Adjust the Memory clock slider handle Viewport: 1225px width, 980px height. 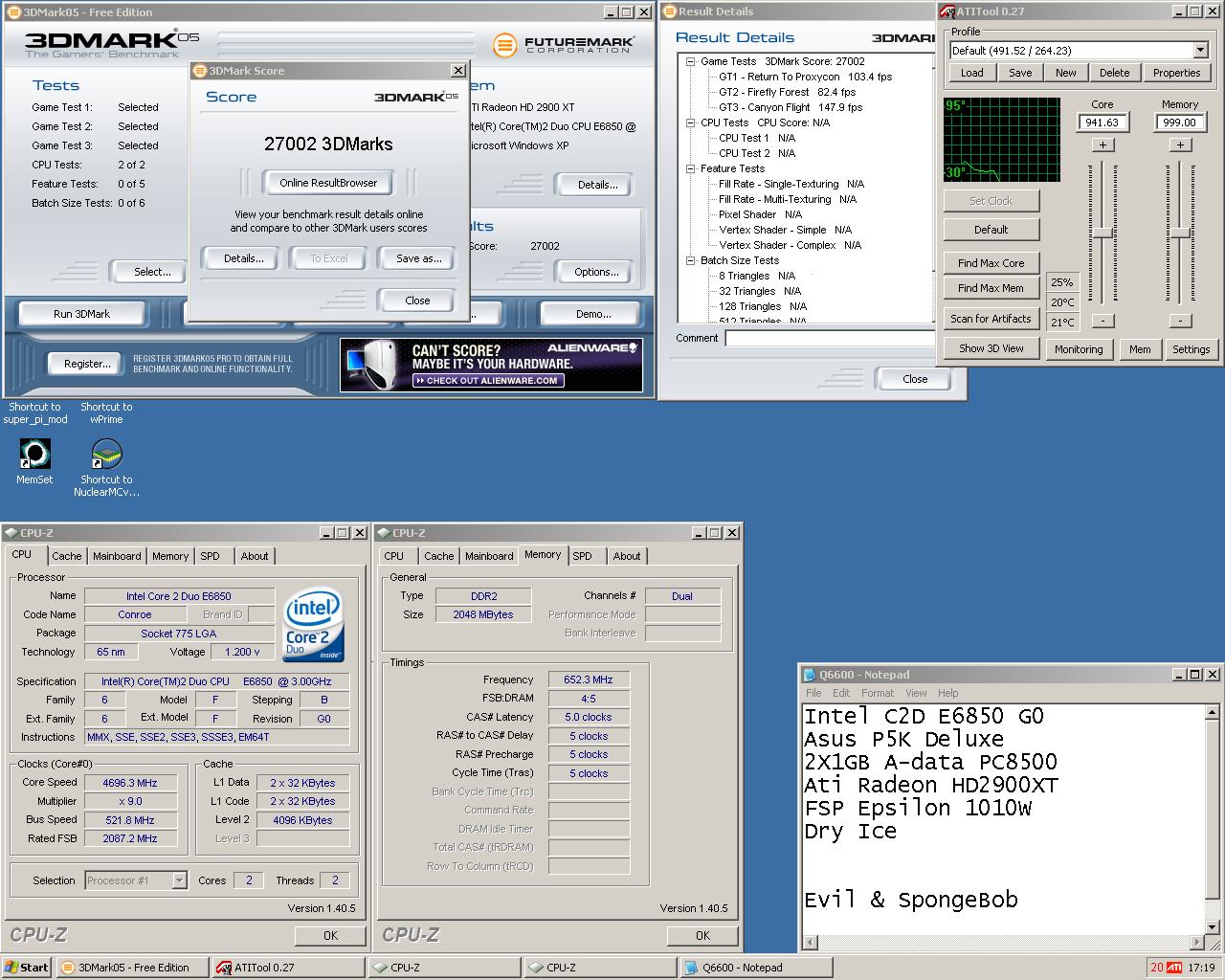pyautogui.click(x=1180, y=234)
